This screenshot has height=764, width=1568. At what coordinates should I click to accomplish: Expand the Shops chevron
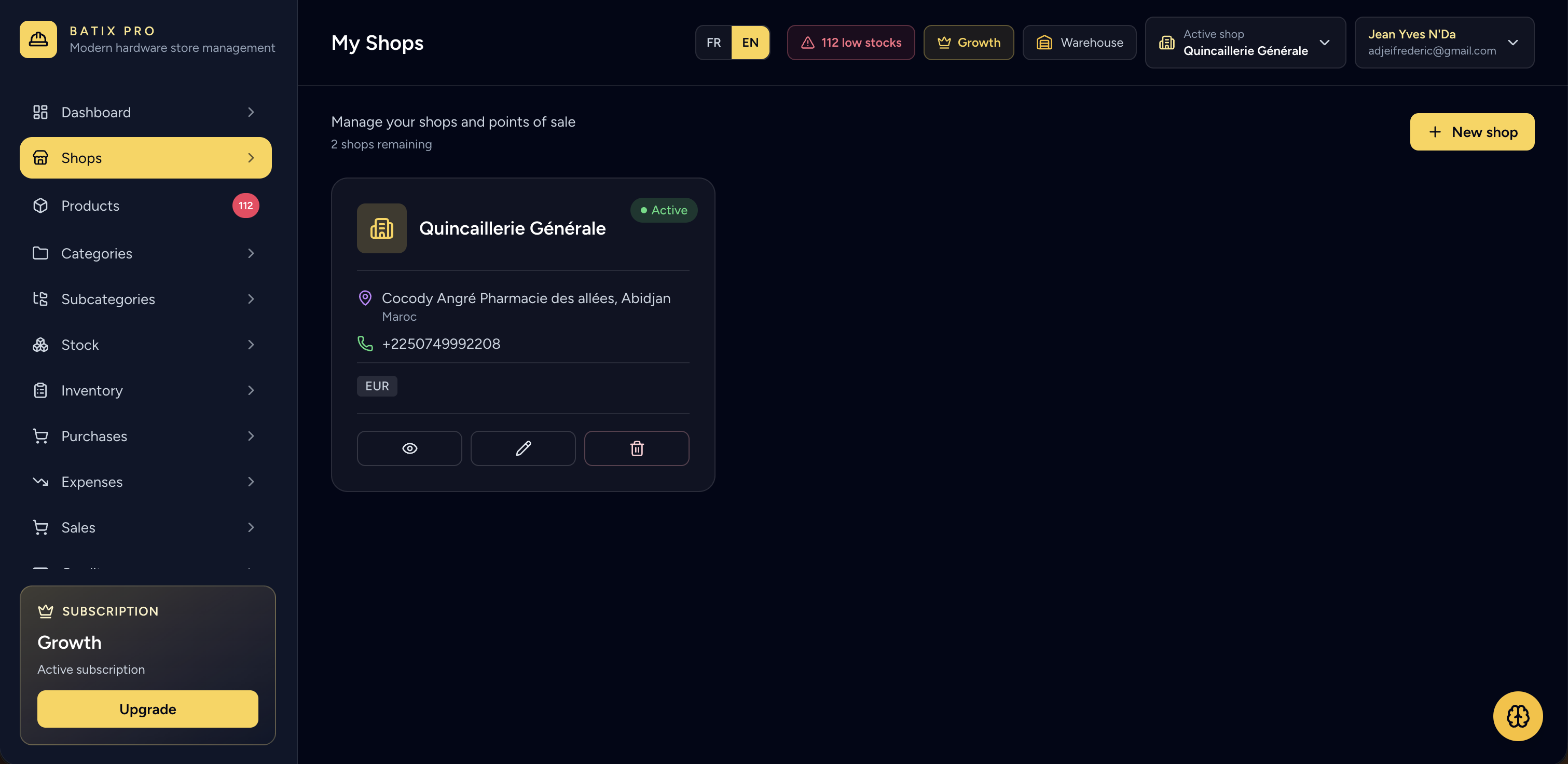[251, 158]
